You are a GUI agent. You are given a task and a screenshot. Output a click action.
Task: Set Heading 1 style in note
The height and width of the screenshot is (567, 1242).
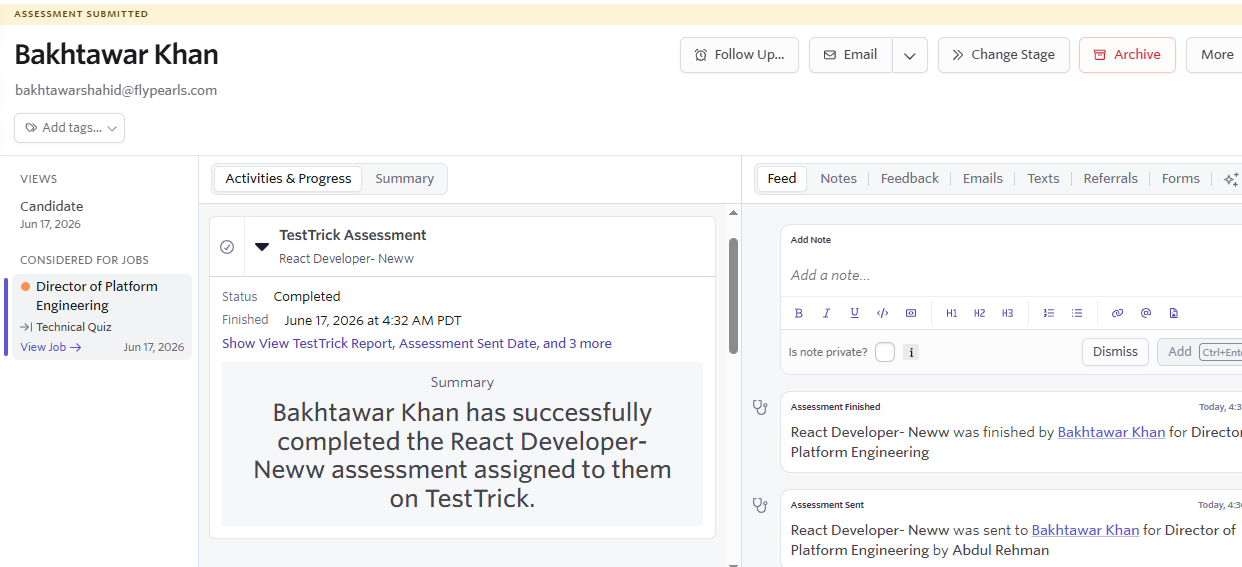tap(951, 313)
